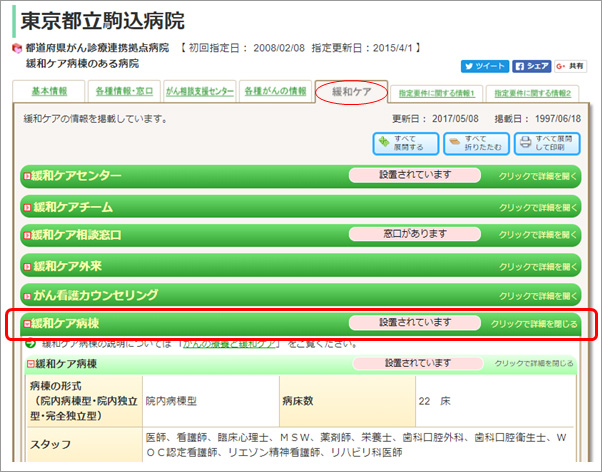The height and width of the screenshot is (472, 602).
Task: Click the green expand-all icon
Action: [384, 142]
